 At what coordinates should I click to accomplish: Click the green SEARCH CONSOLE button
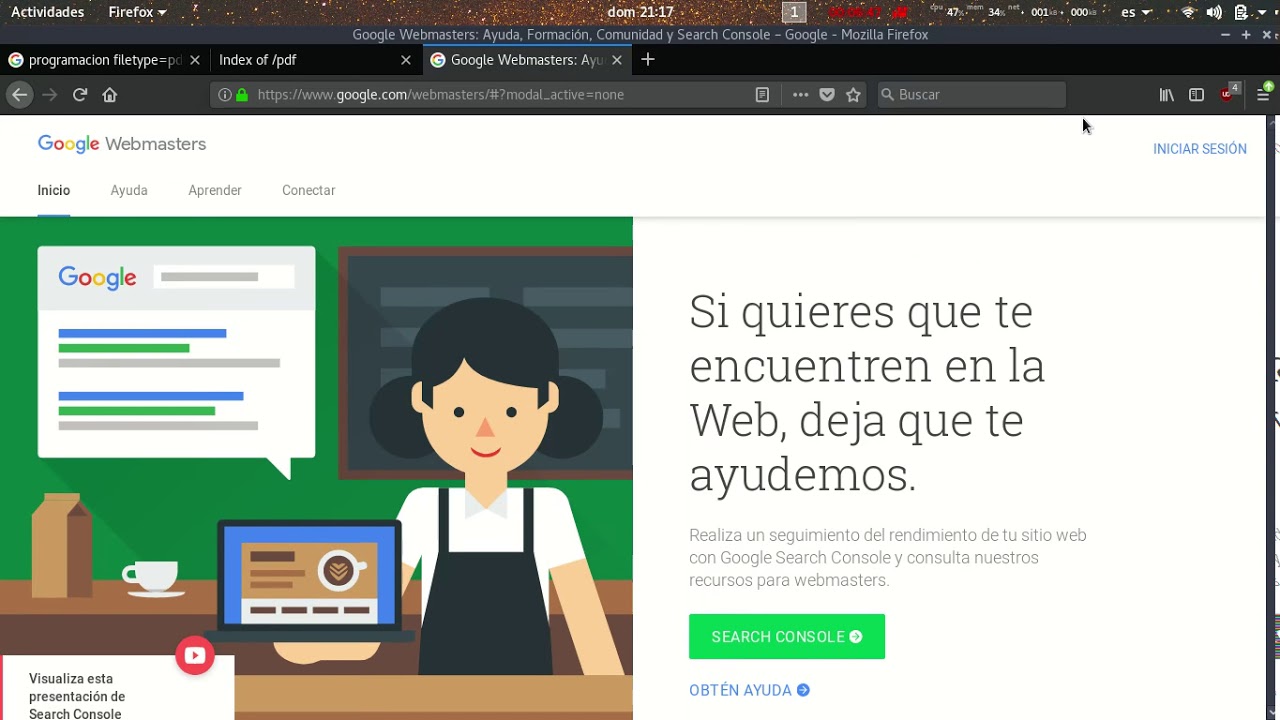(787, 636)
